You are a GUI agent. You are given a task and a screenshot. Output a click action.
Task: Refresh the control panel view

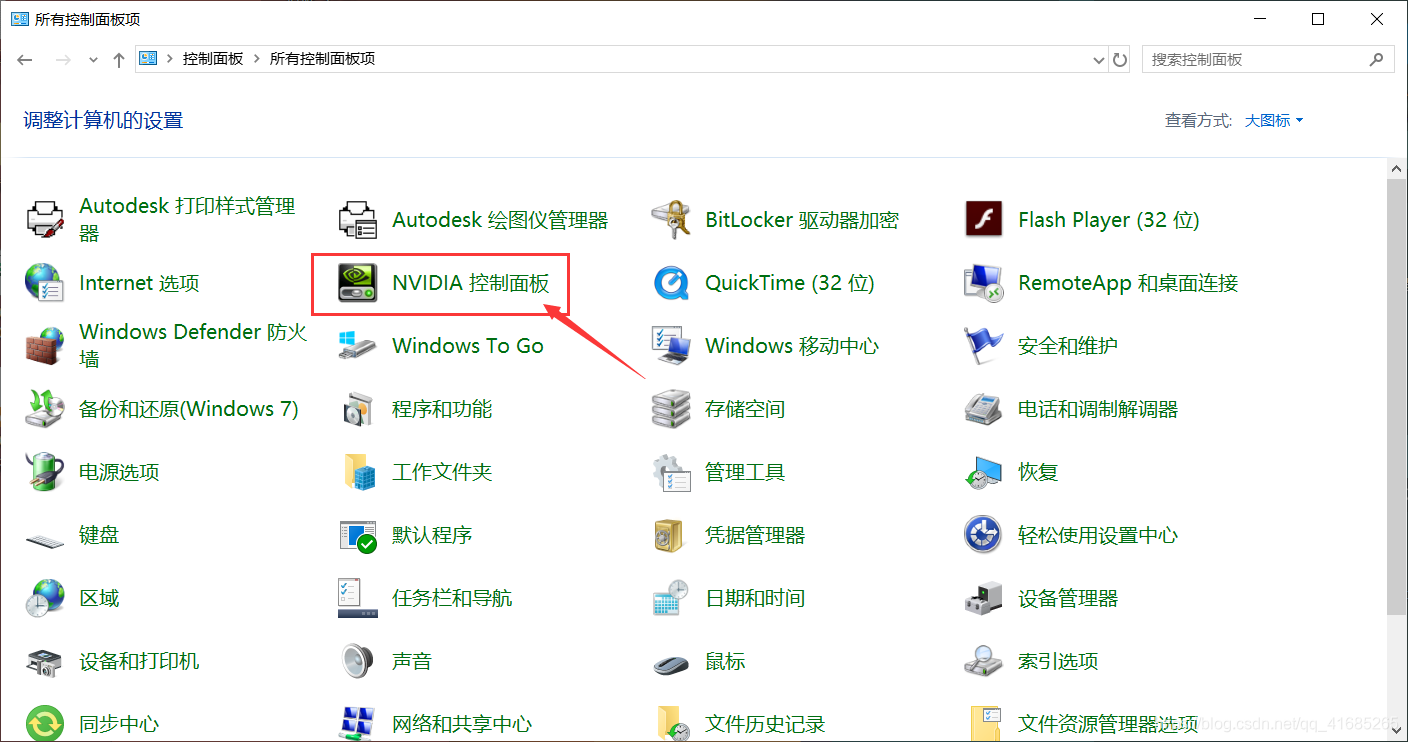point(1120,60)
